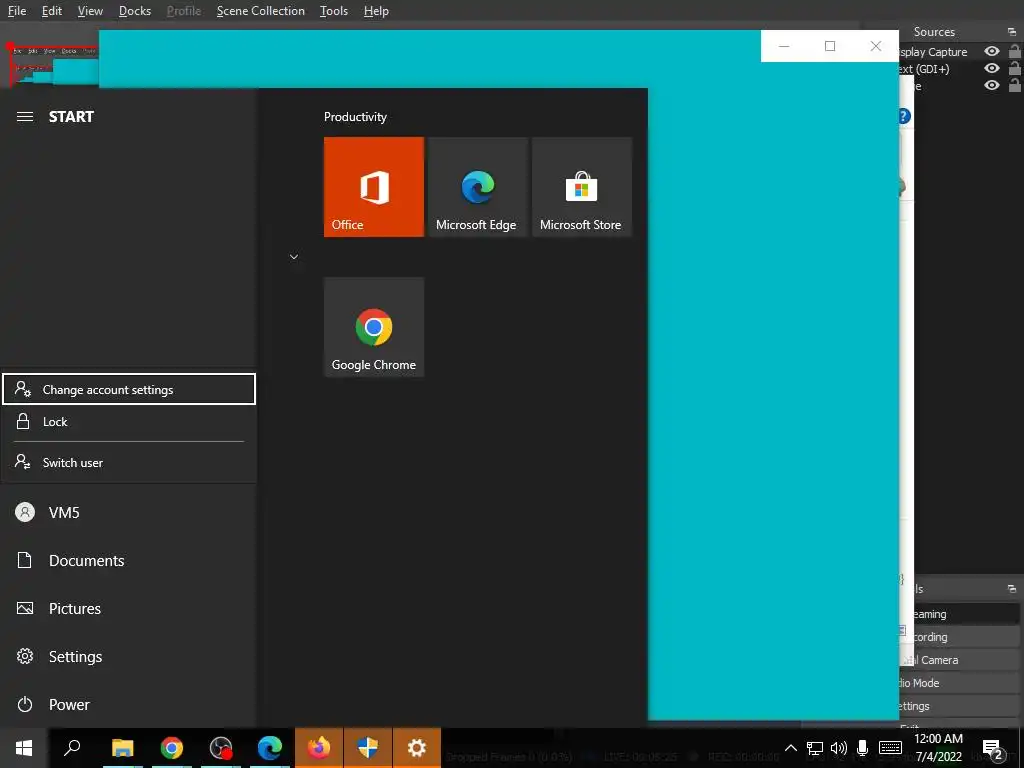
Task: Switch to Chrome in the taskbar
Action: click(172, 748)
